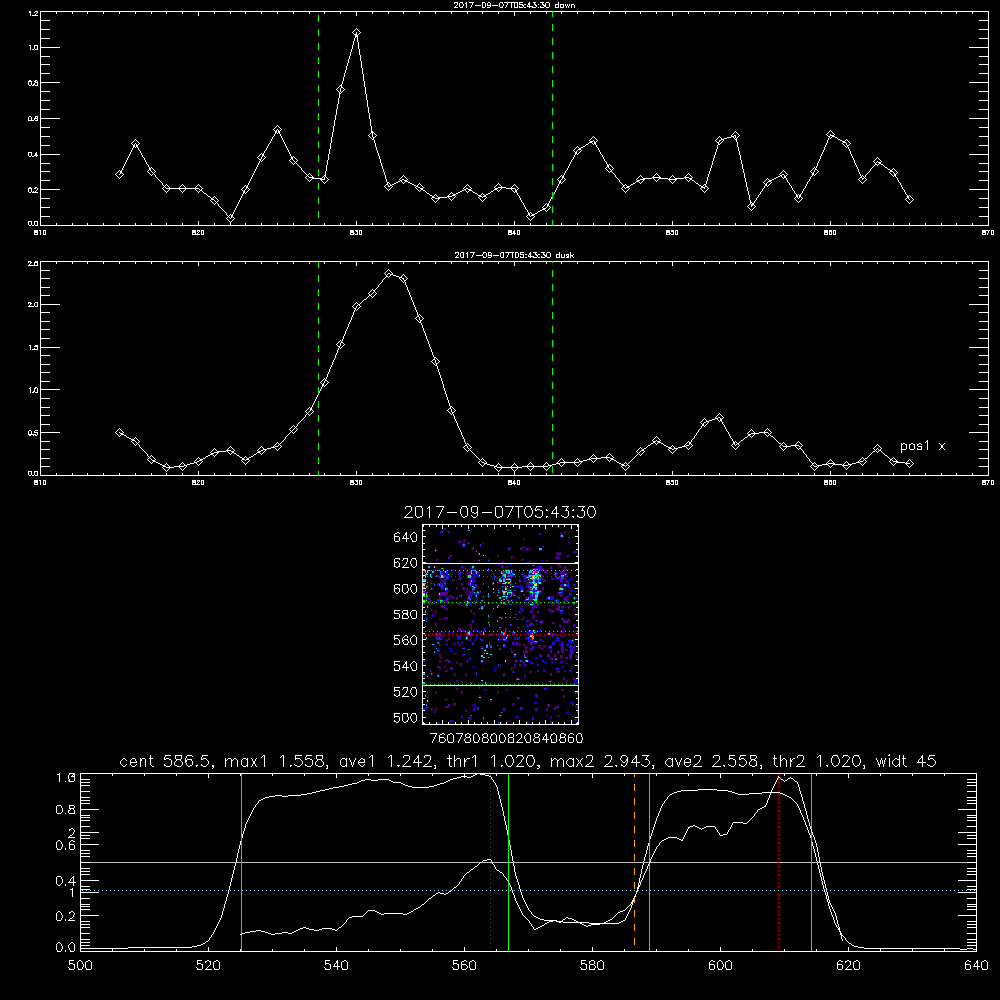Click the highest peak diamond in dawn plot
This screenshot has height=1000, width=1000.
point(357,33)
